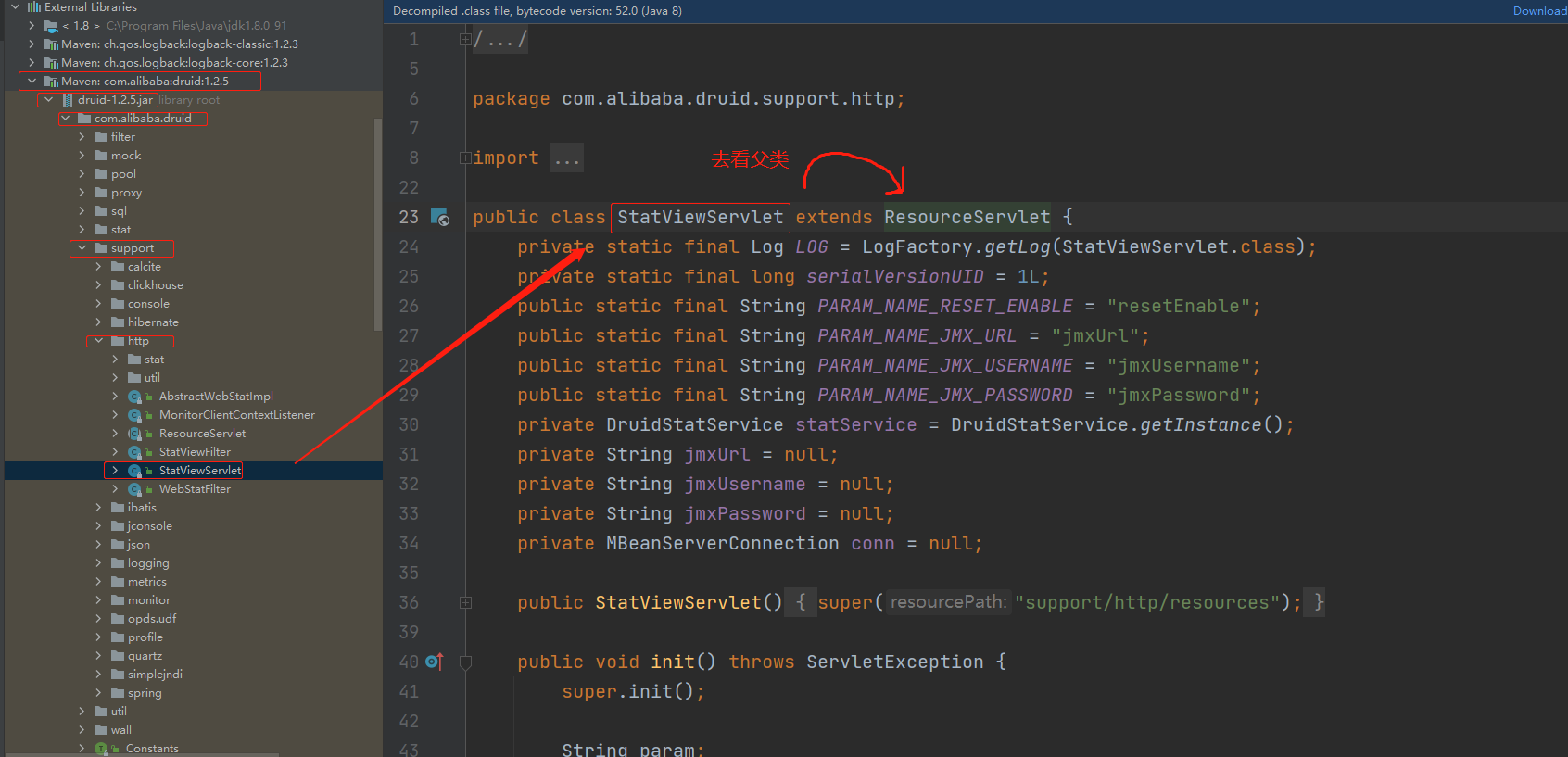The image size is (1568, 757).
Task: Collapse the init method on line 40
Action: (465, 662)
